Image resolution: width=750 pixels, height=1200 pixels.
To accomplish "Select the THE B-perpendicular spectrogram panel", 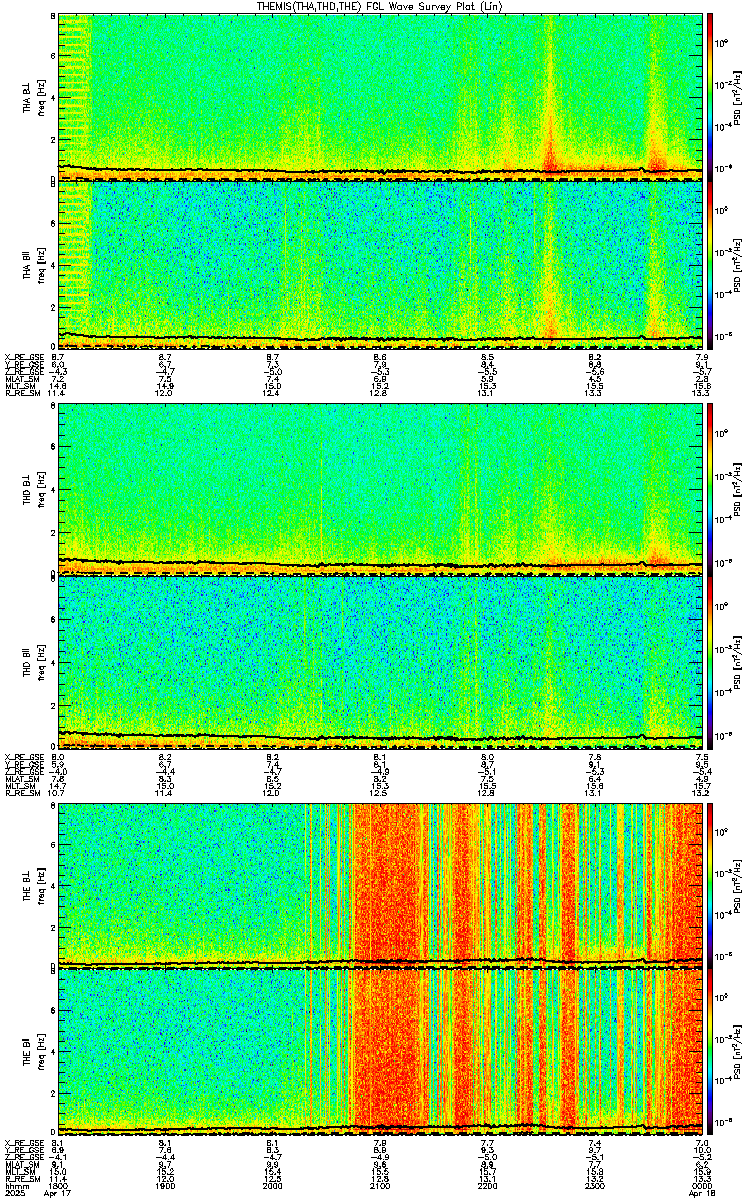I will [380, 884].
